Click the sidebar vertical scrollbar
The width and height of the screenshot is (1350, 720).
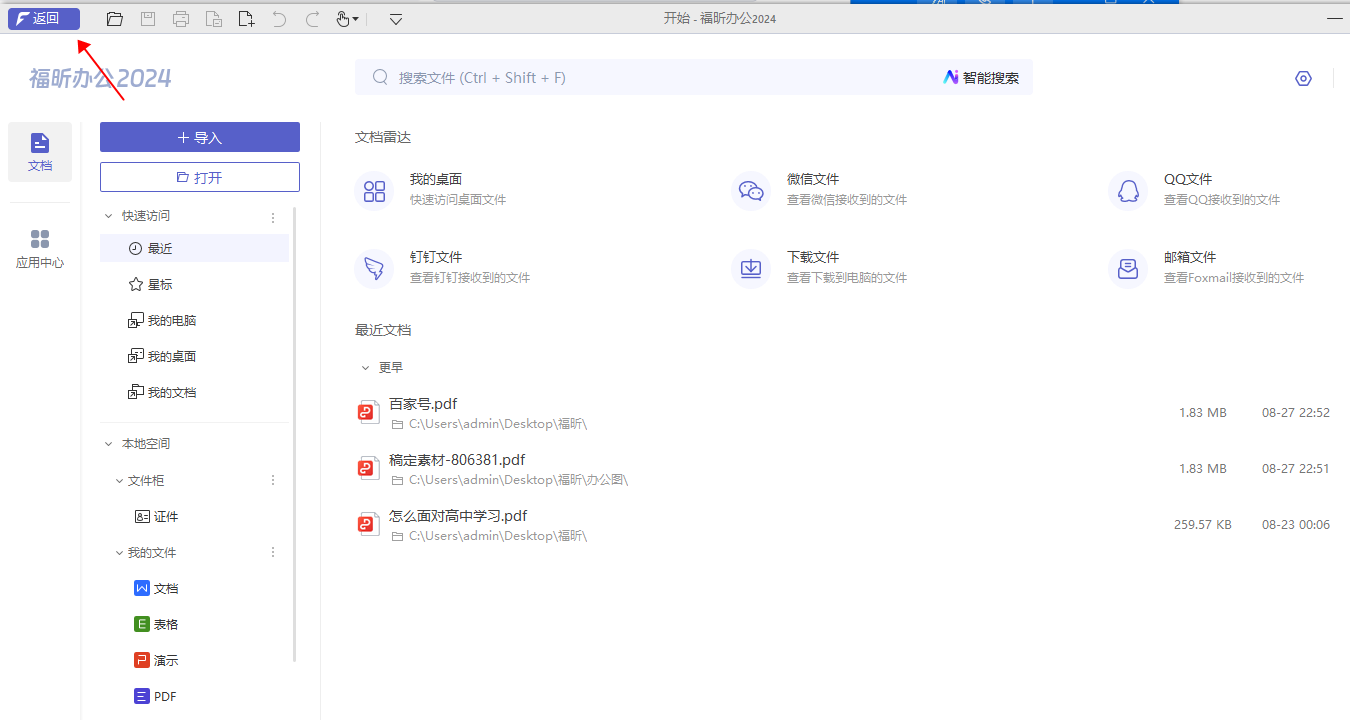294,435
